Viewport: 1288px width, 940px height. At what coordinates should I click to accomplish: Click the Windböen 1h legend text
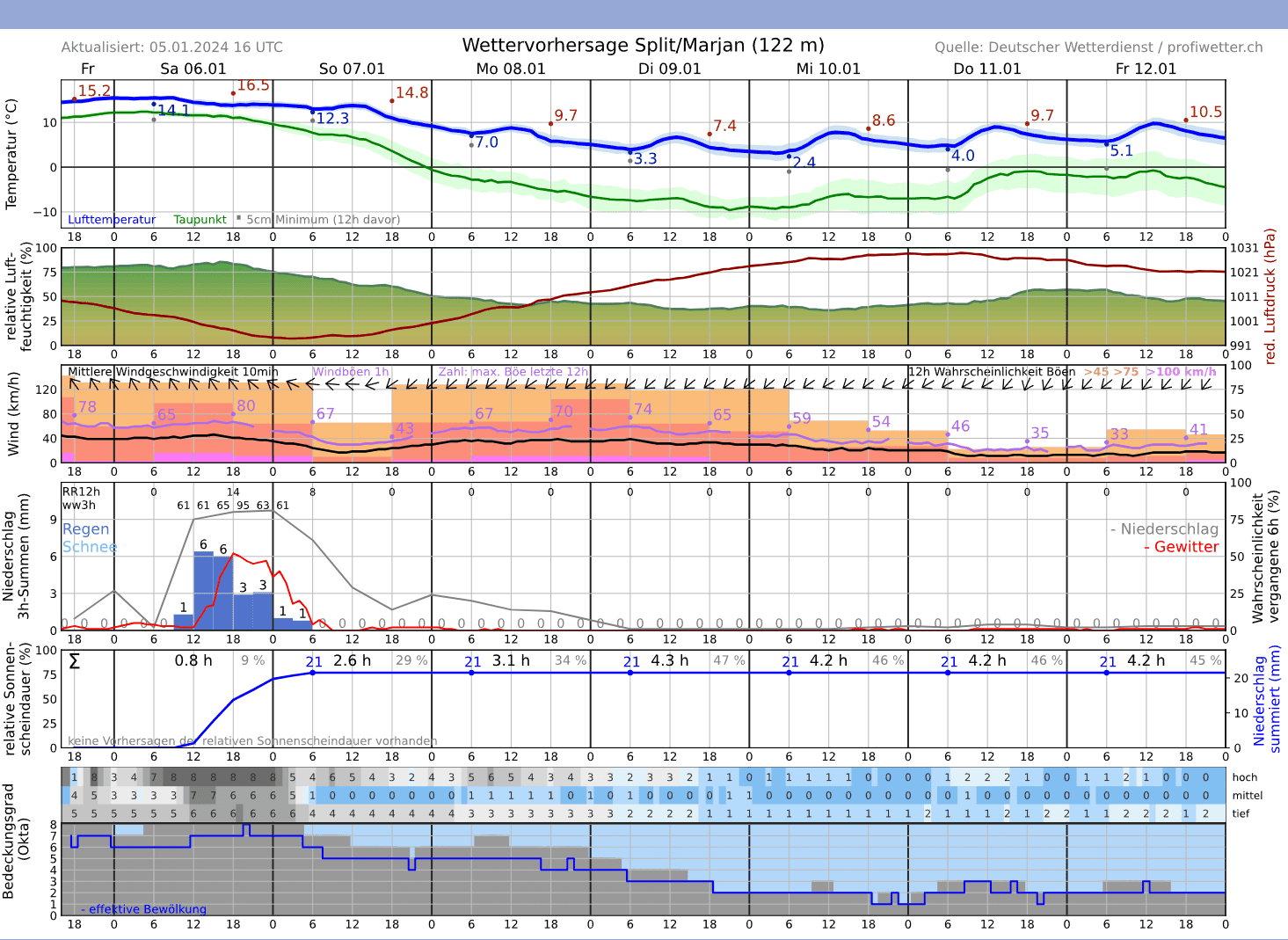click(350, 372)
